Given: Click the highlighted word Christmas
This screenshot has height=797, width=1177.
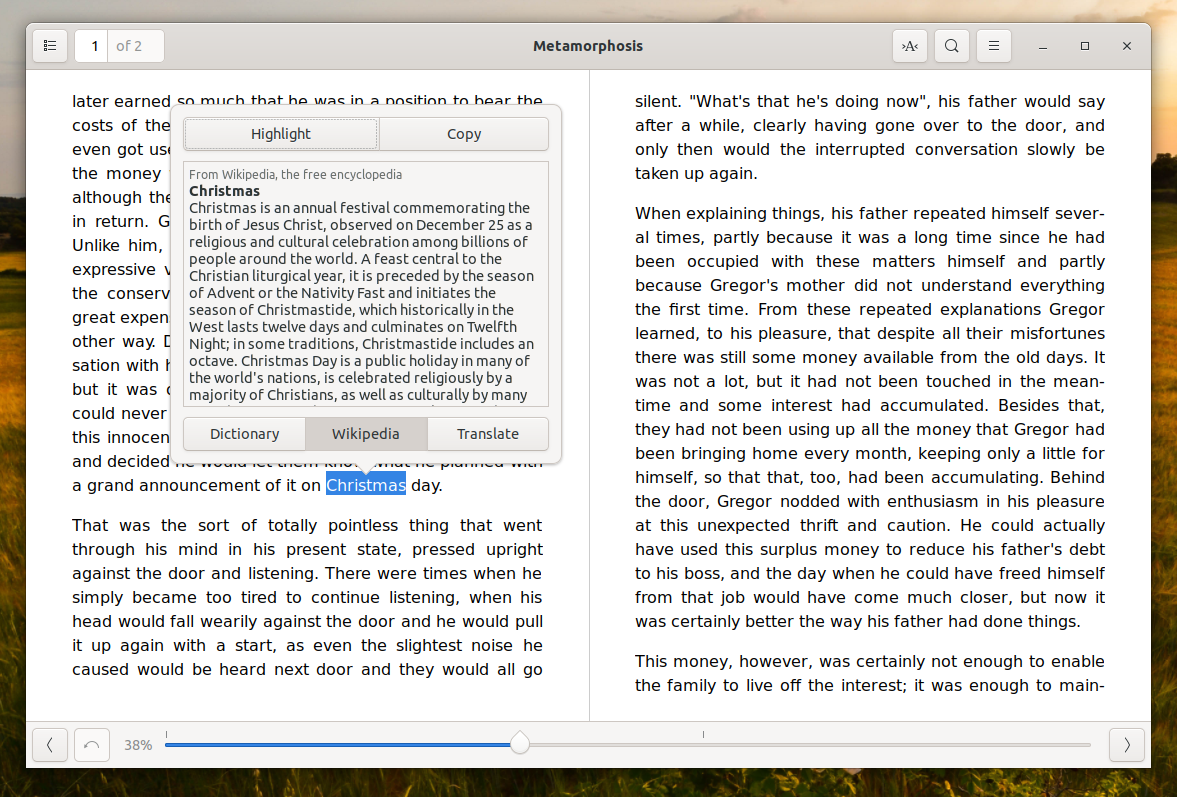Looking at the screenshot, I should pos(365,485).
